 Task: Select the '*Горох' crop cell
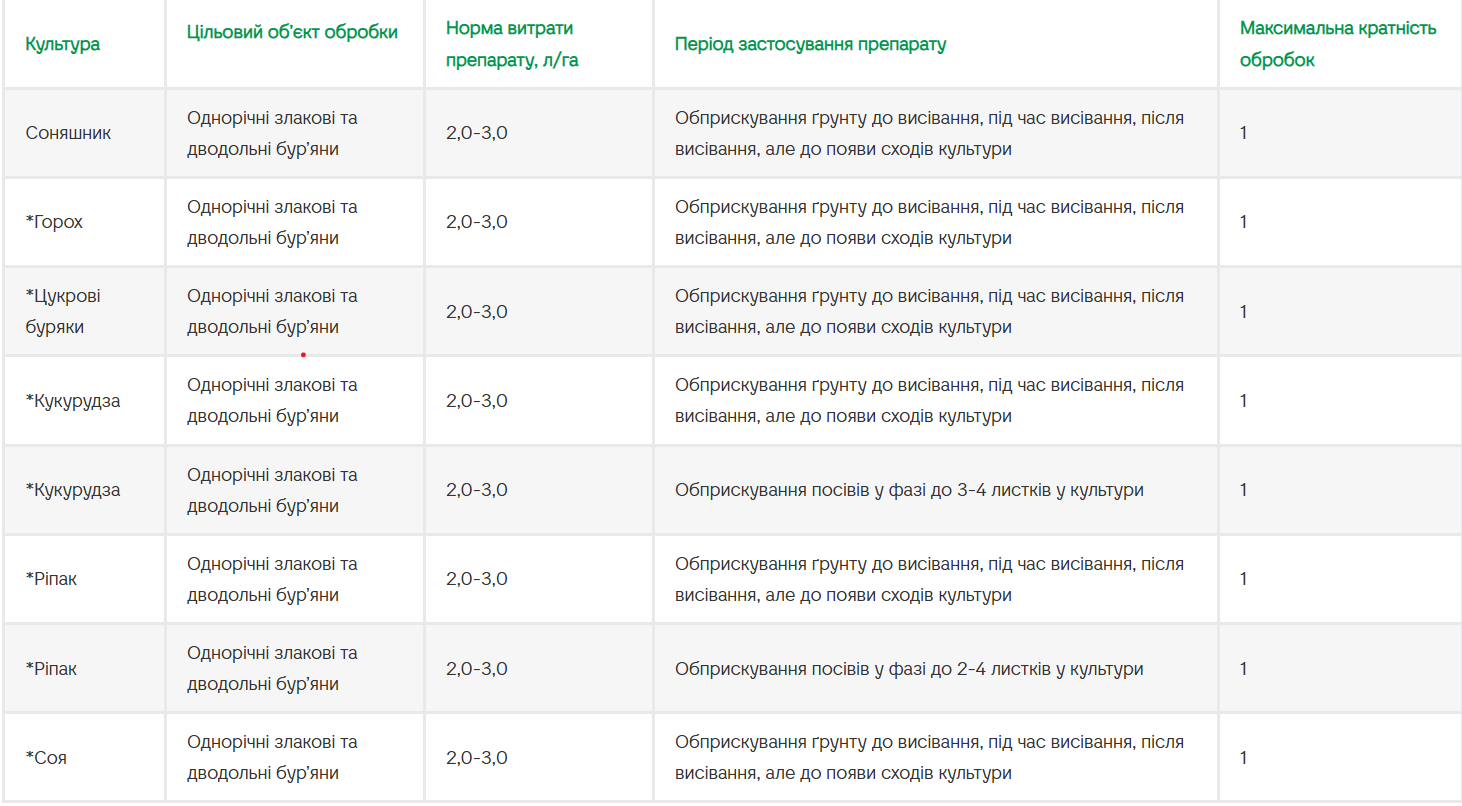click(x=54, y=222)
